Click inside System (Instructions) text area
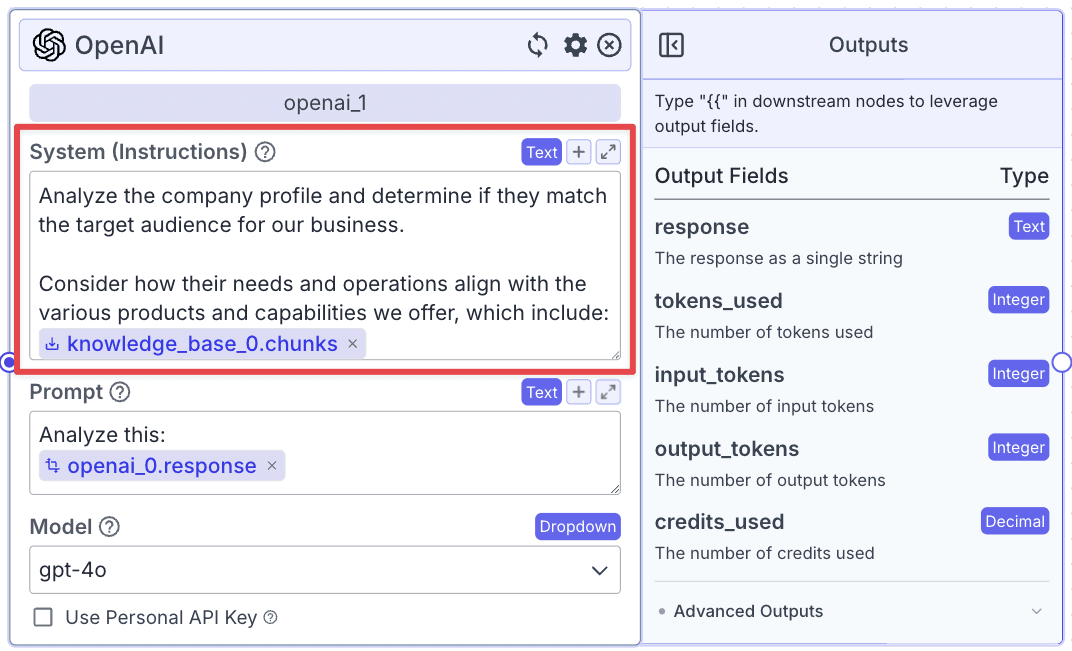The height and width of the screenshot is (651, 1072). [325, 265]
